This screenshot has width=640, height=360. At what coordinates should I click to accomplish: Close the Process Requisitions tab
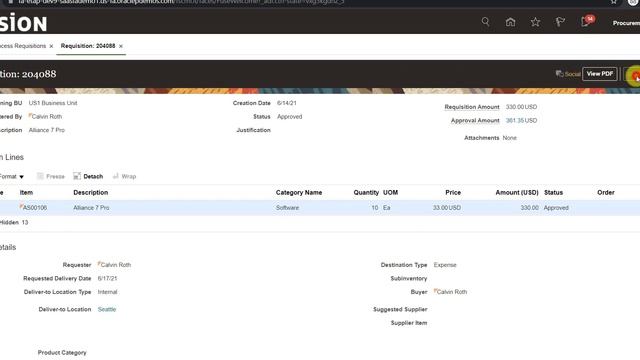coord(51,46)
